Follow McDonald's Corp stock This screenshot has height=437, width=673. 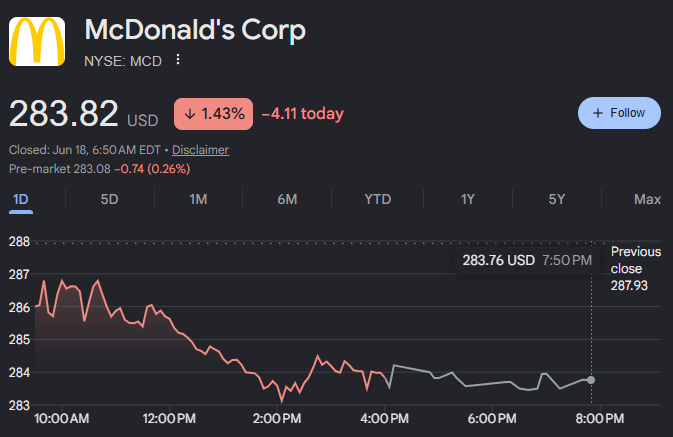tap(619, 113)
